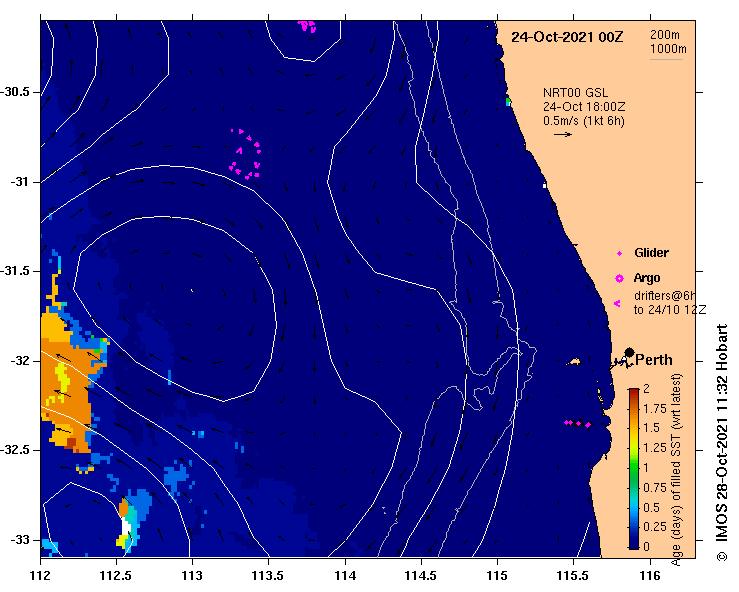This screenshot has height=592, width=739.
Task: Click the 'to 24/10 12Z' legend text
Action: click(x=670, y=310)
